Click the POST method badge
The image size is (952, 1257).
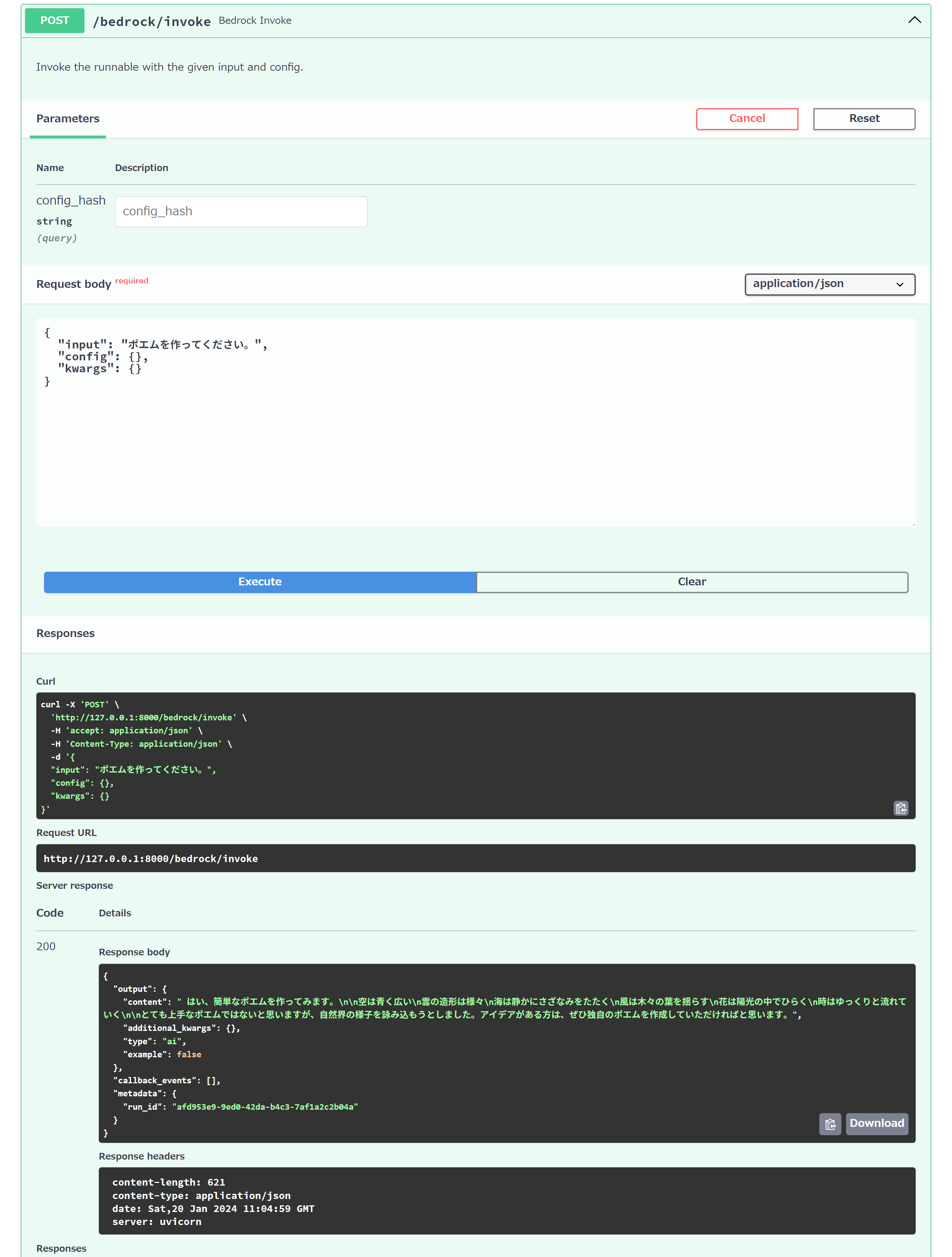[54, 20]
